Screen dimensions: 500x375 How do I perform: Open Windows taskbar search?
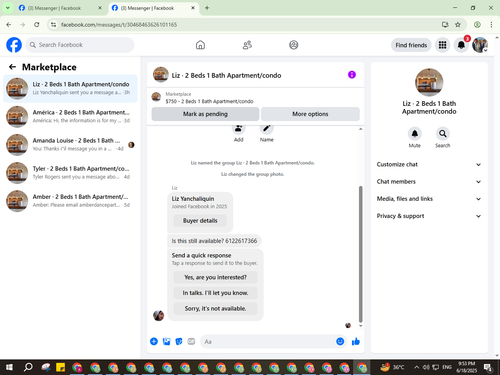point(28,367)
